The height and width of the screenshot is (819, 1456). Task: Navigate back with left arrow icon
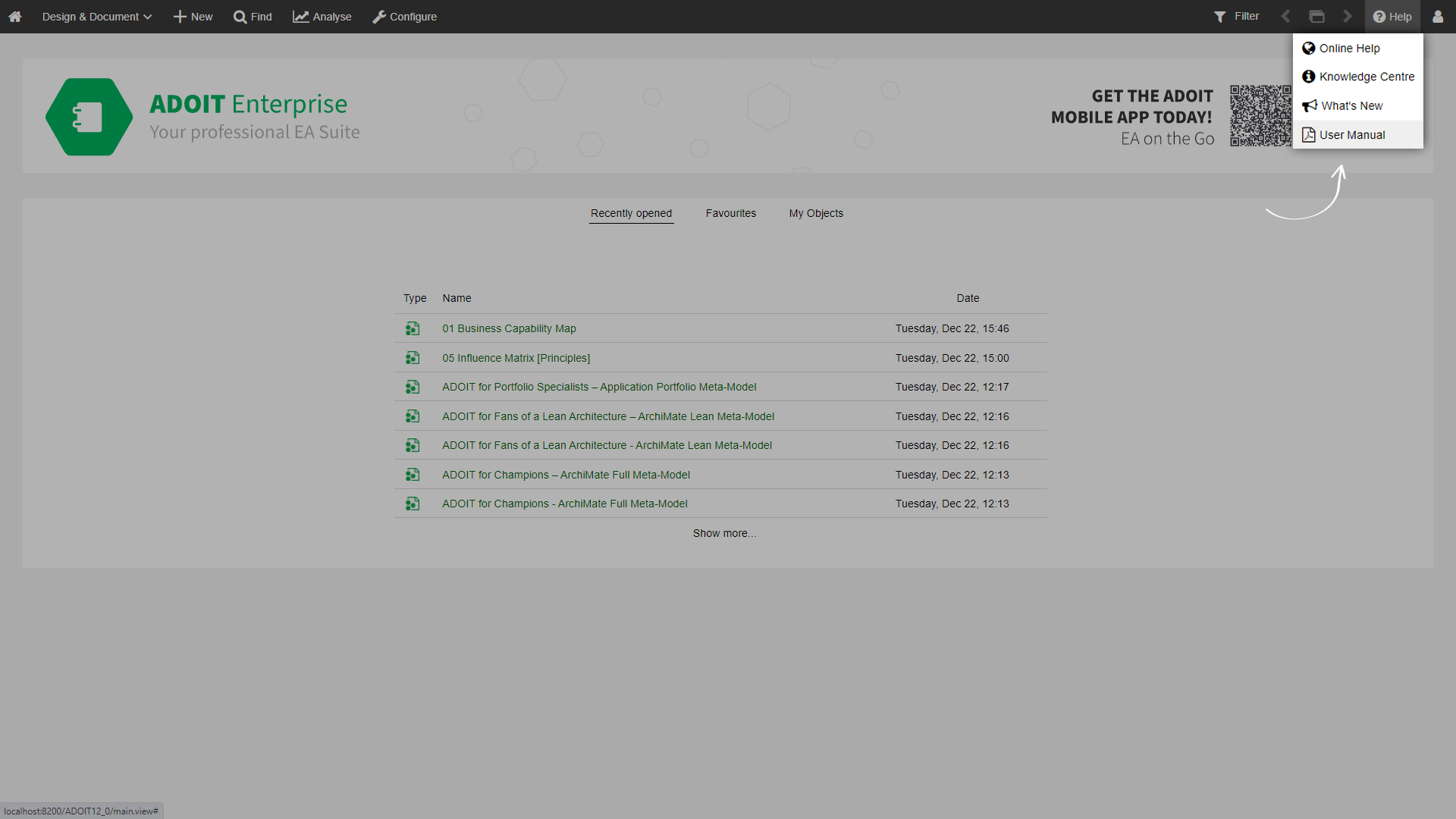[x=1285, y=17]
